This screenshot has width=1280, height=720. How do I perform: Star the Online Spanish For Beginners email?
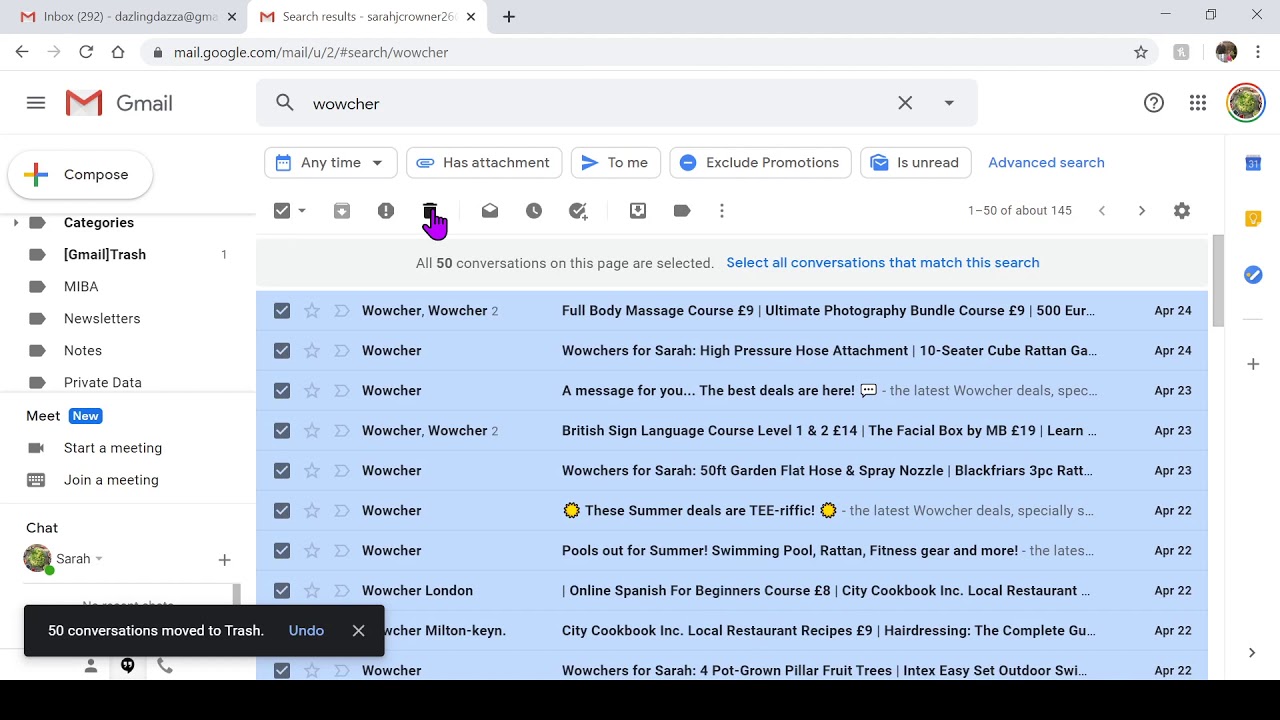click(x=312, y=591)
